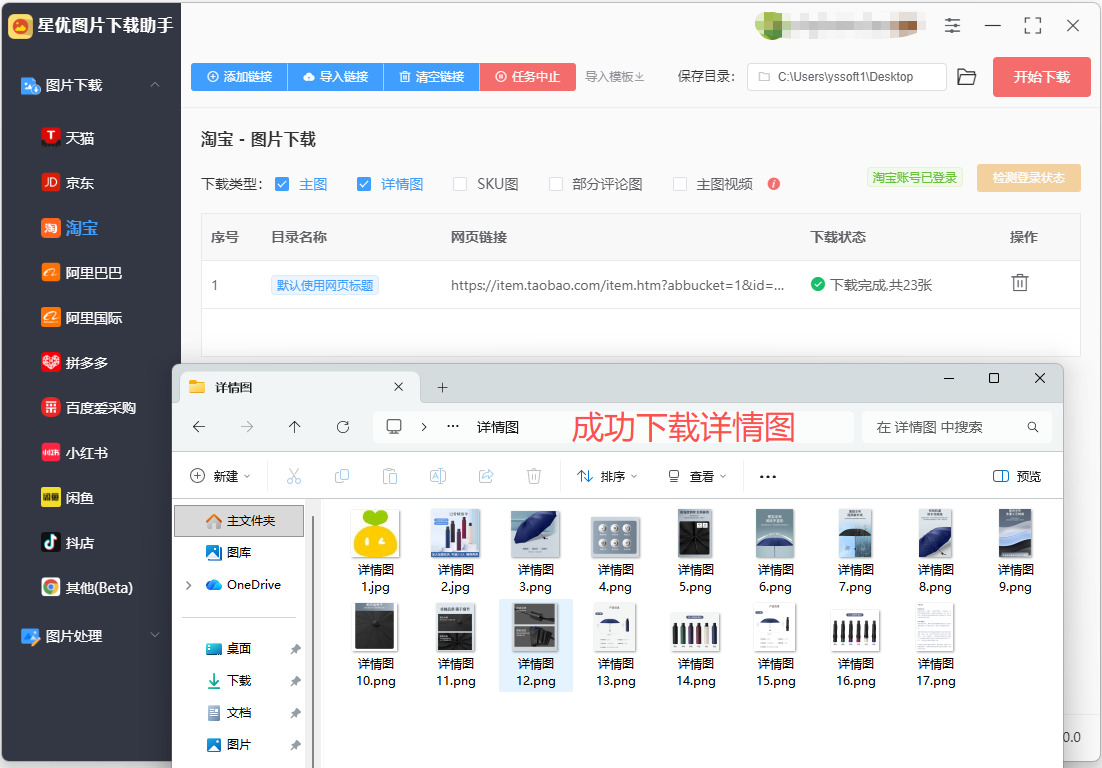Open the 阿里巴巴 sidebar entry
The height and width of the screenshot is (768, 1102).
click(x=82, y=273)
